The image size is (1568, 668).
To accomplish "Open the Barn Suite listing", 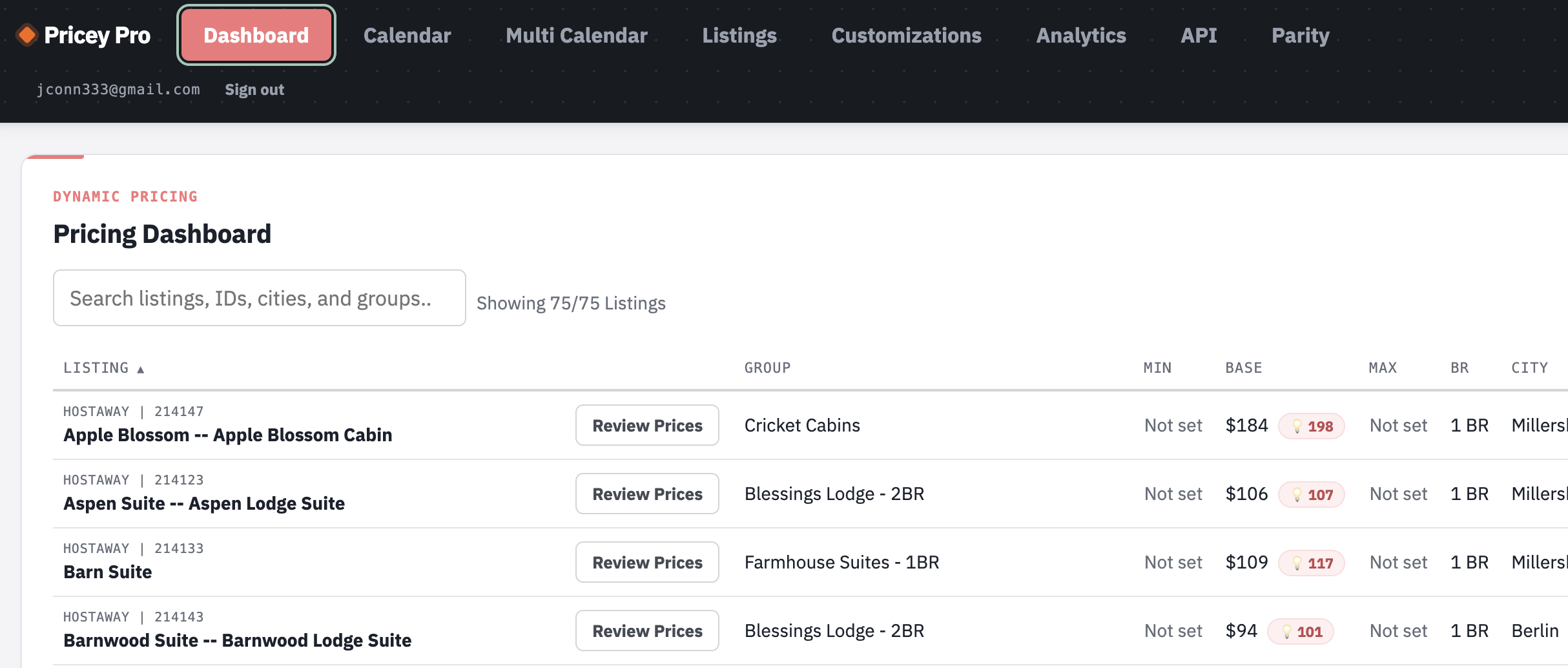I will [108, 572].
